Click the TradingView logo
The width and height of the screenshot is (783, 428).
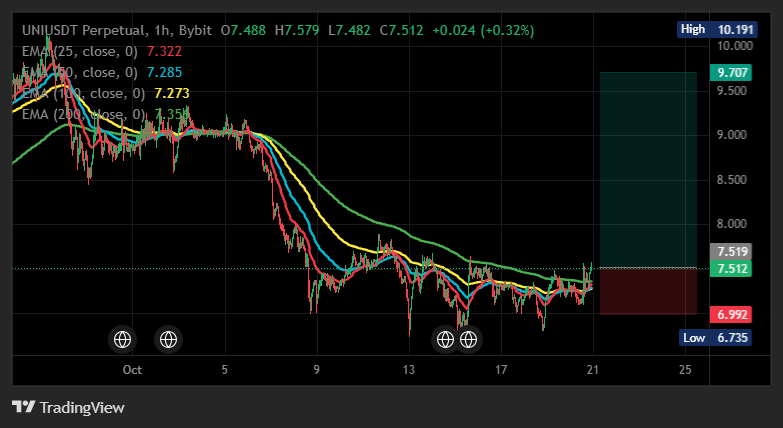coord(68,407)
